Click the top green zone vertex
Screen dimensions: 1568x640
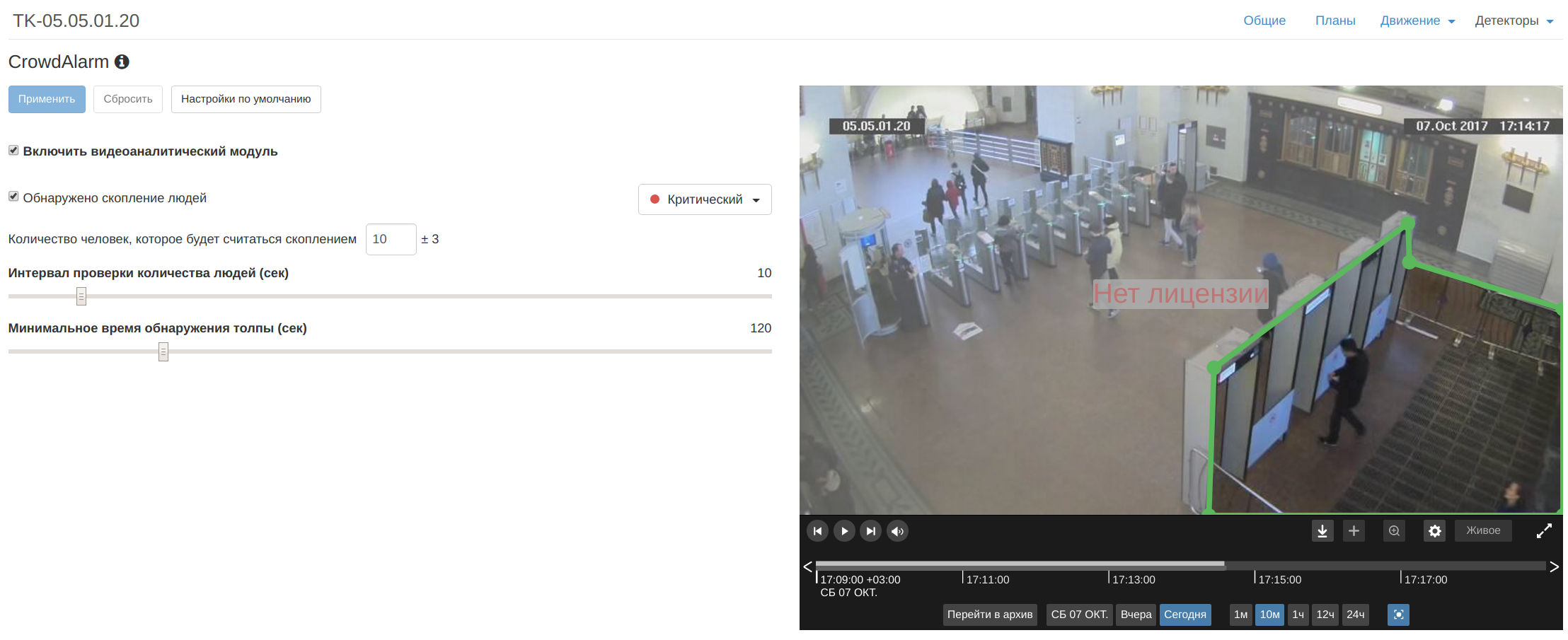(x=1408, y=223)
